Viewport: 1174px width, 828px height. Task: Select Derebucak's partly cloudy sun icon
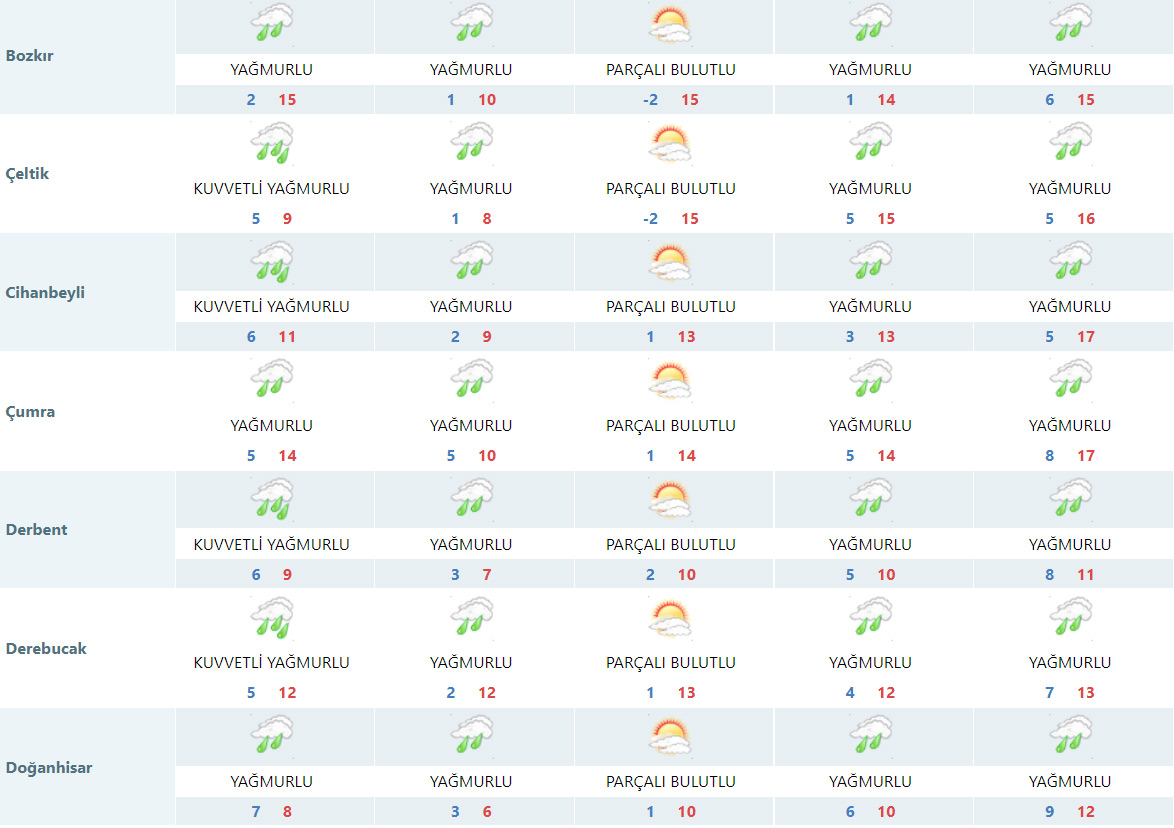tap(670, 618)
